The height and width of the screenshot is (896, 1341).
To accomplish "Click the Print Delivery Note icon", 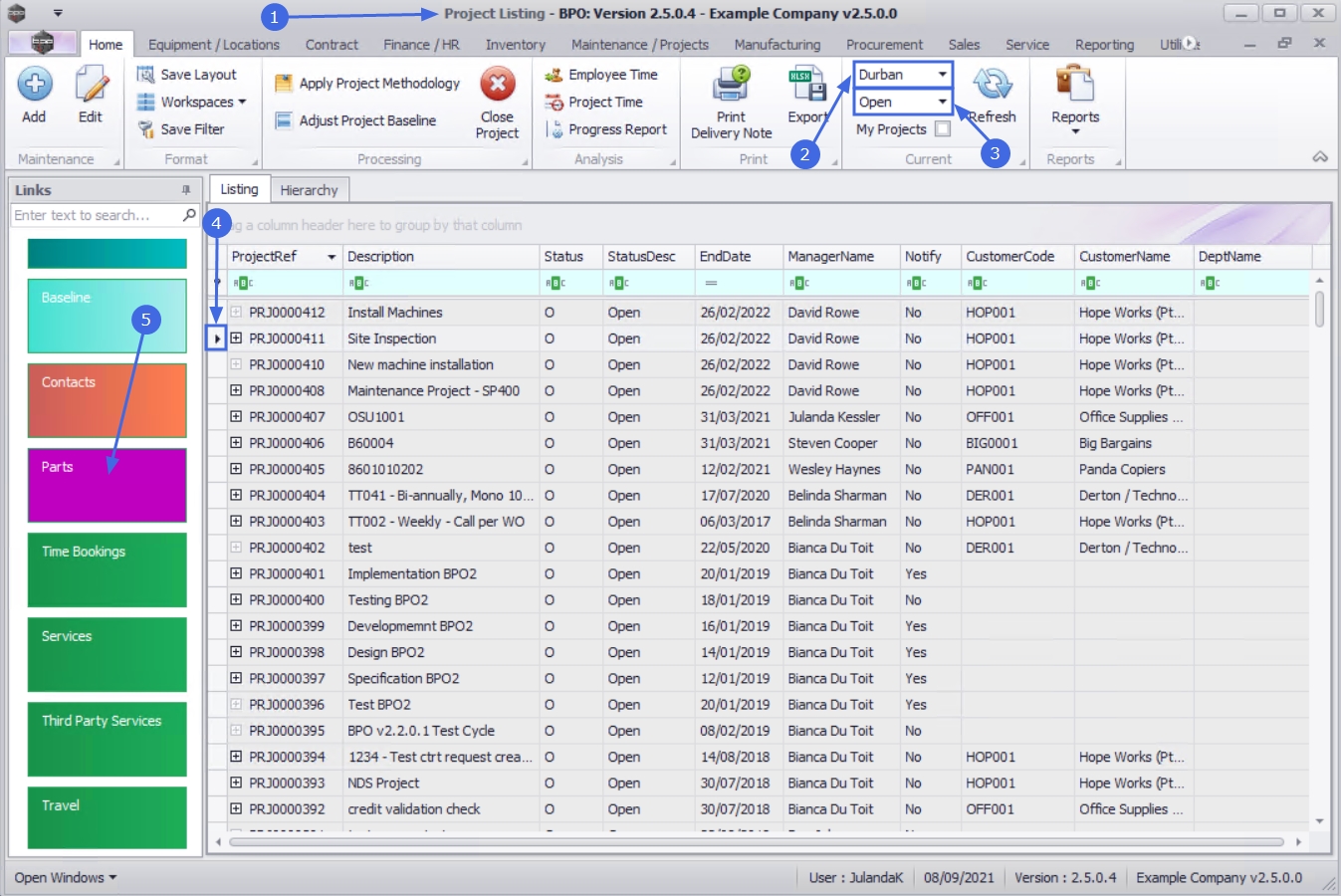I will [x=732, y=85].
